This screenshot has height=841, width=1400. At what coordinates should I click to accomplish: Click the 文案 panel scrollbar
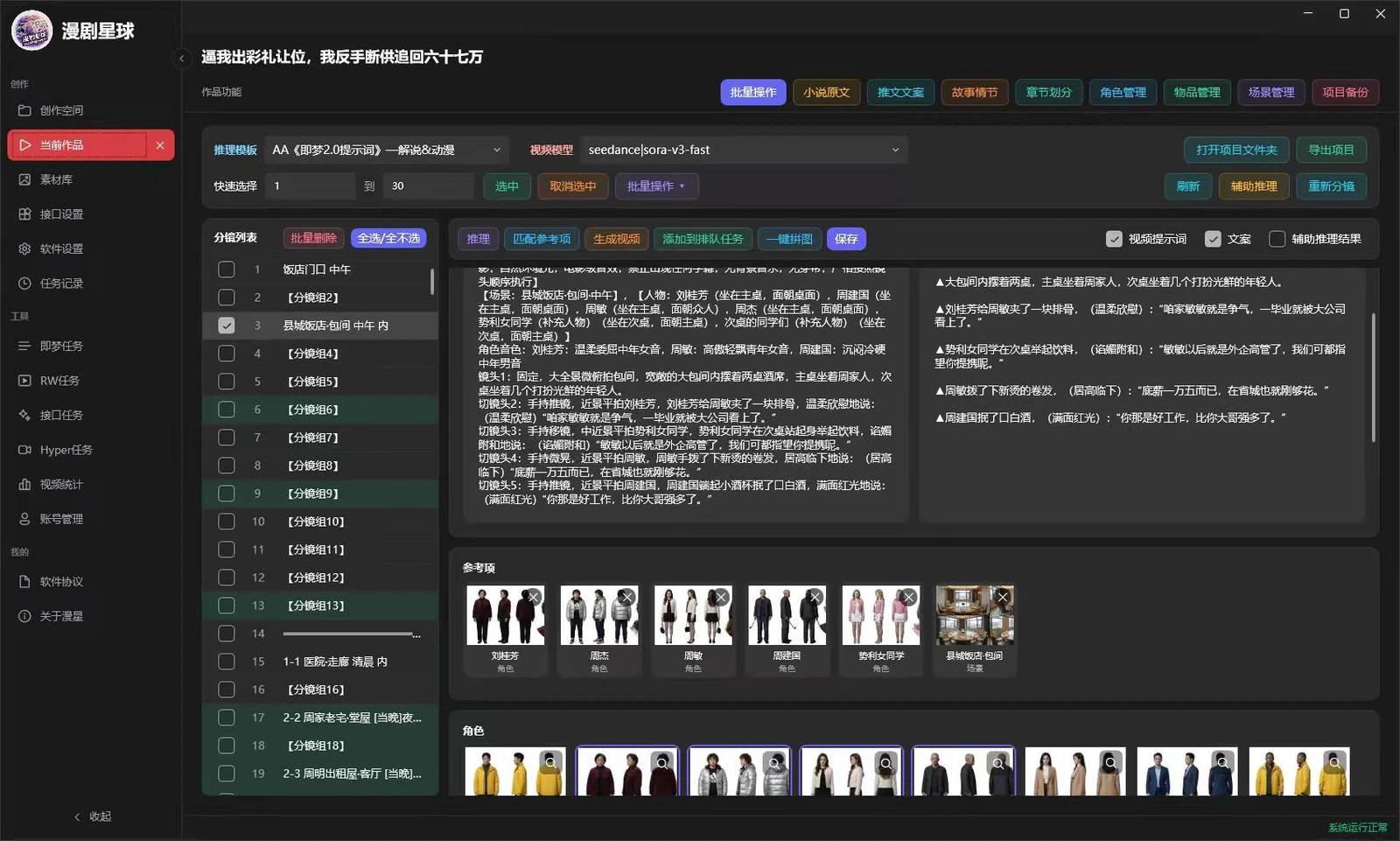pyautogui.click(x=1373, y=376)
